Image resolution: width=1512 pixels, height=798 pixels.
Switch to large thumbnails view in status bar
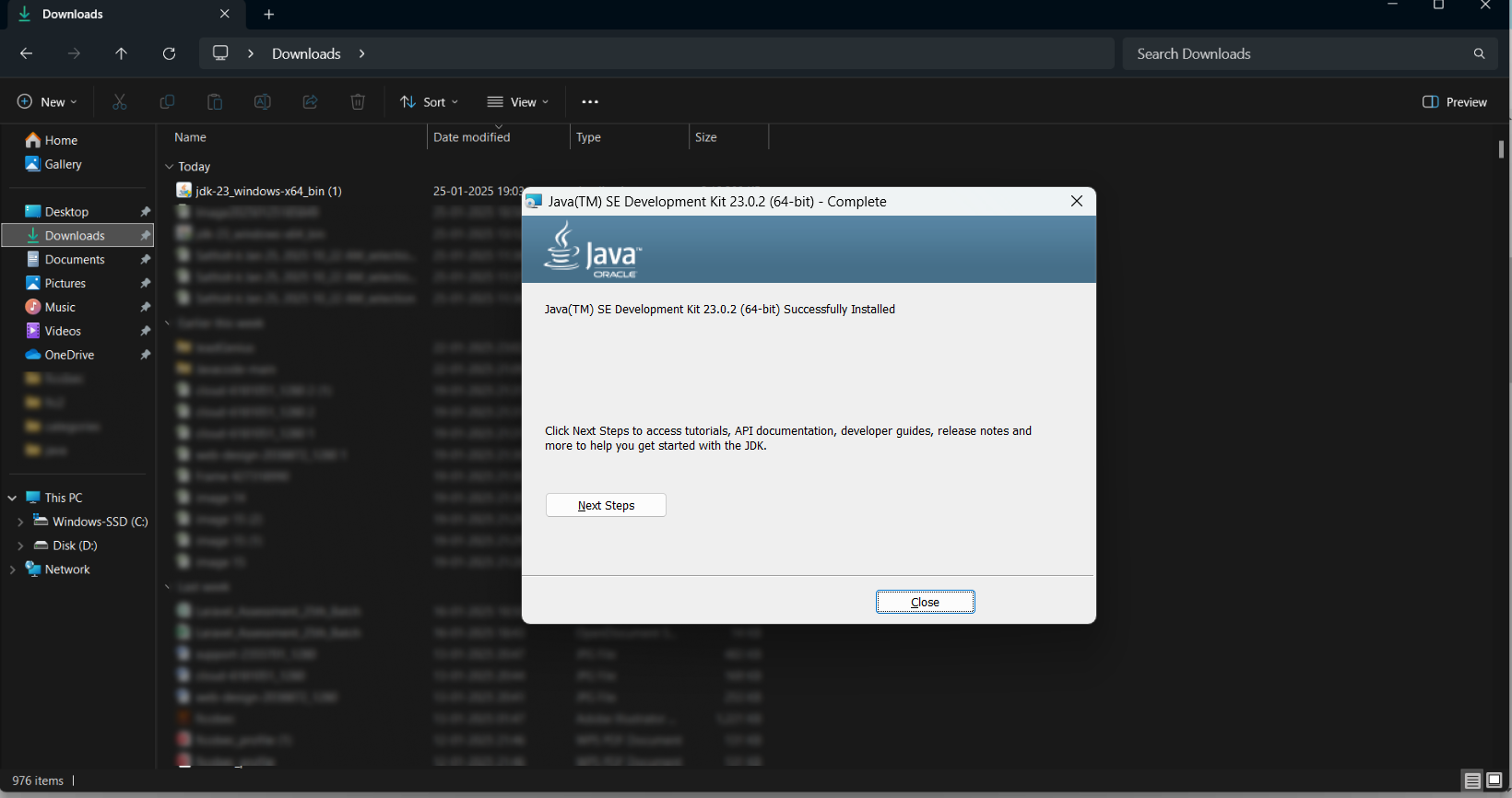[x=1494, y=780]
